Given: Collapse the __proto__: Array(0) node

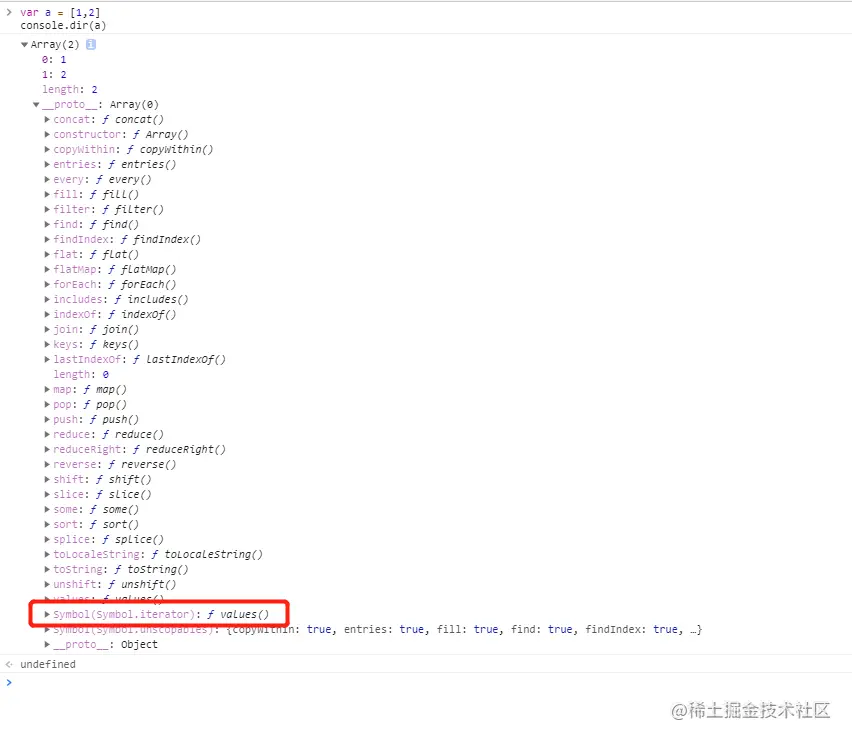Looking at the screenshot, I should (36, 104).
